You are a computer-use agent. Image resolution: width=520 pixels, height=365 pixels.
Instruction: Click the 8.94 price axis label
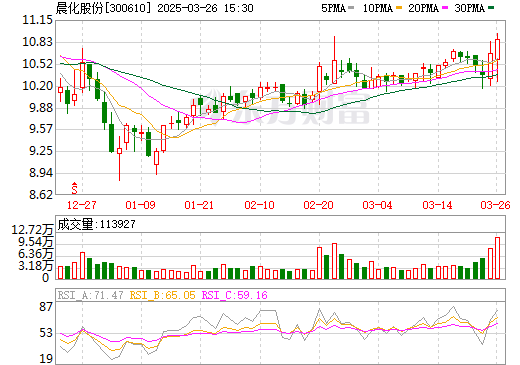pyautogui.click(x=41, y=173)
